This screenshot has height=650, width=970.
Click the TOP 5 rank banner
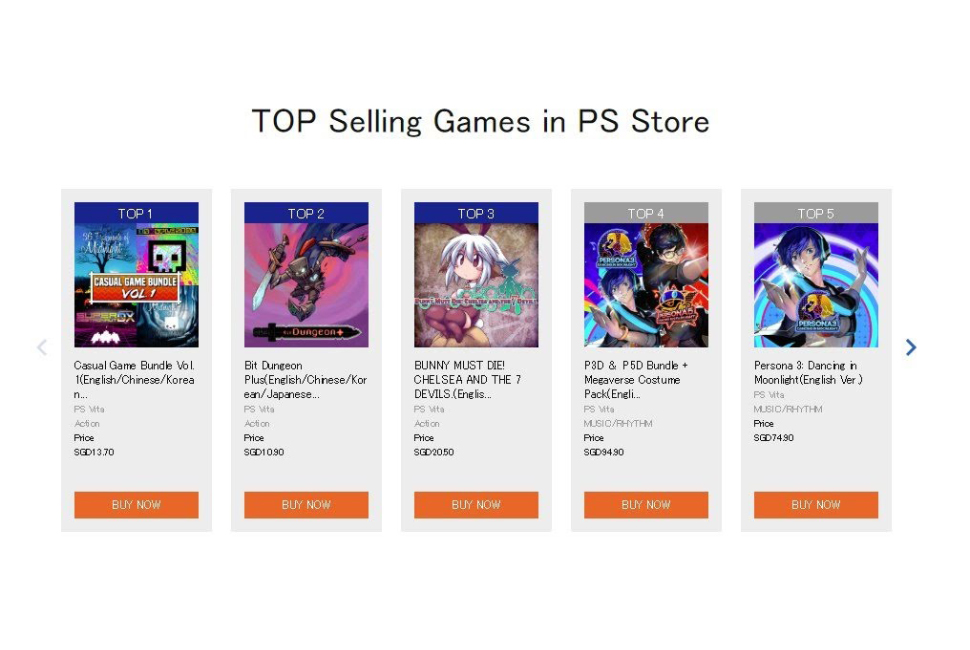click(816, 213)
